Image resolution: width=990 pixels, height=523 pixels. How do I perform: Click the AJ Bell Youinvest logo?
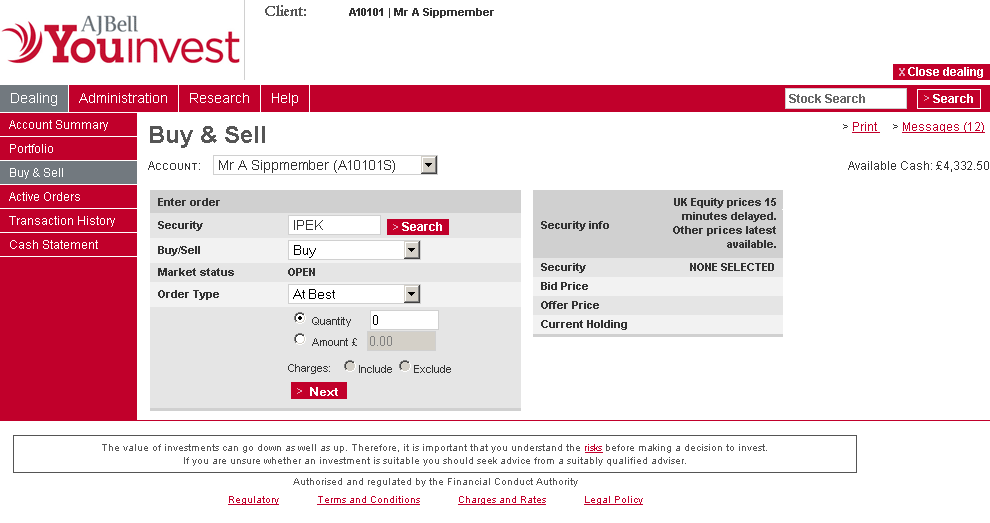click(x=121, y=41)
